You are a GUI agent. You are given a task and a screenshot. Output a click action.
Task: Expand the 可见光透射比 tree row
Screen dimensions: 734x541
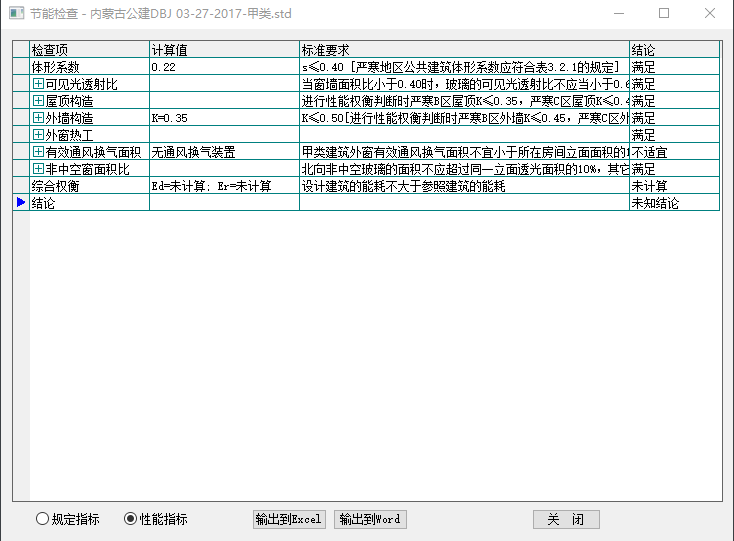tap(38, 84)
